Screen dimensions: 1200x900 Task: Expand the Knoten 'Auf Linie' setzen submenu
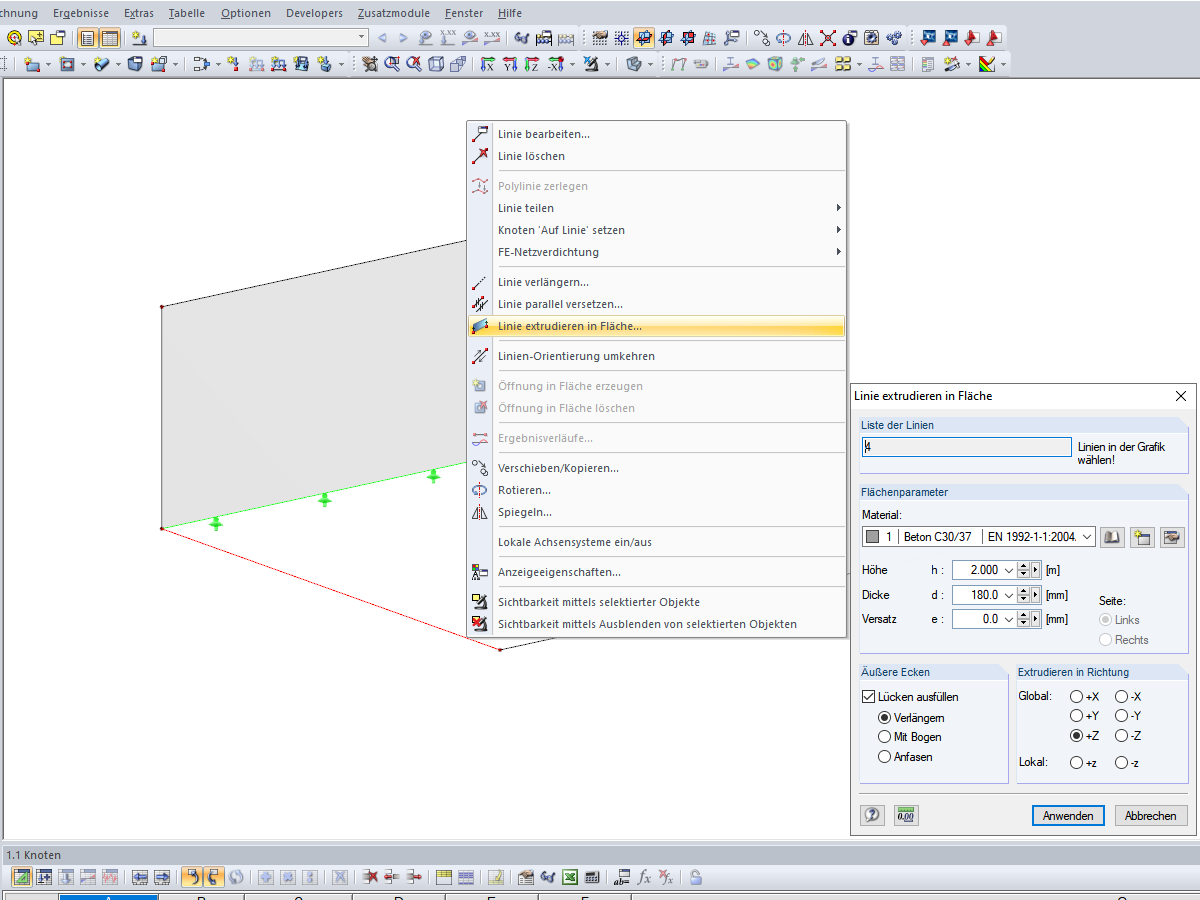coord(838,230)
